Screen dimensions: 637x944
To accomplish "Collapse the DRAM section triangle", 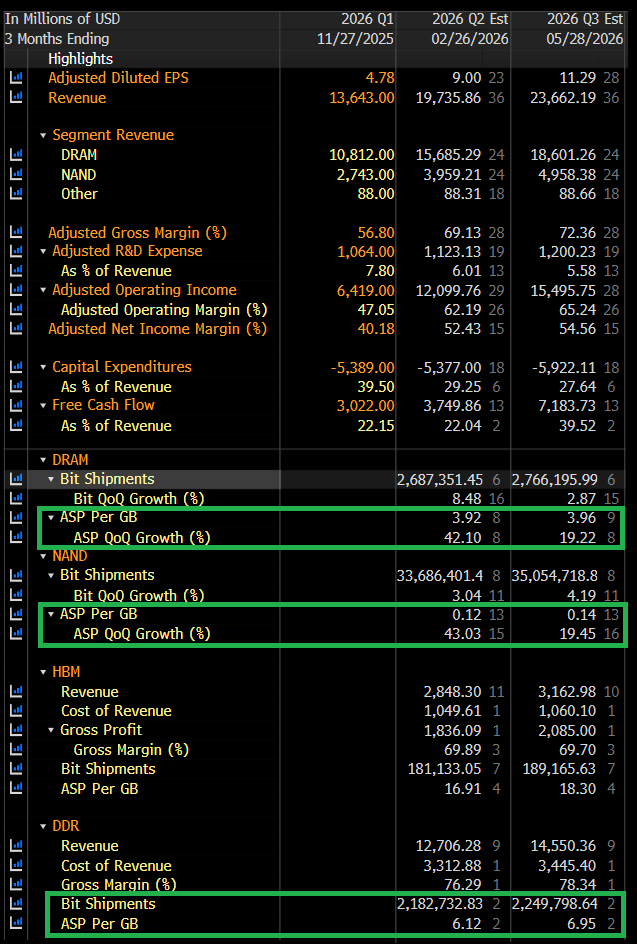I will click(x=43, y=460).
